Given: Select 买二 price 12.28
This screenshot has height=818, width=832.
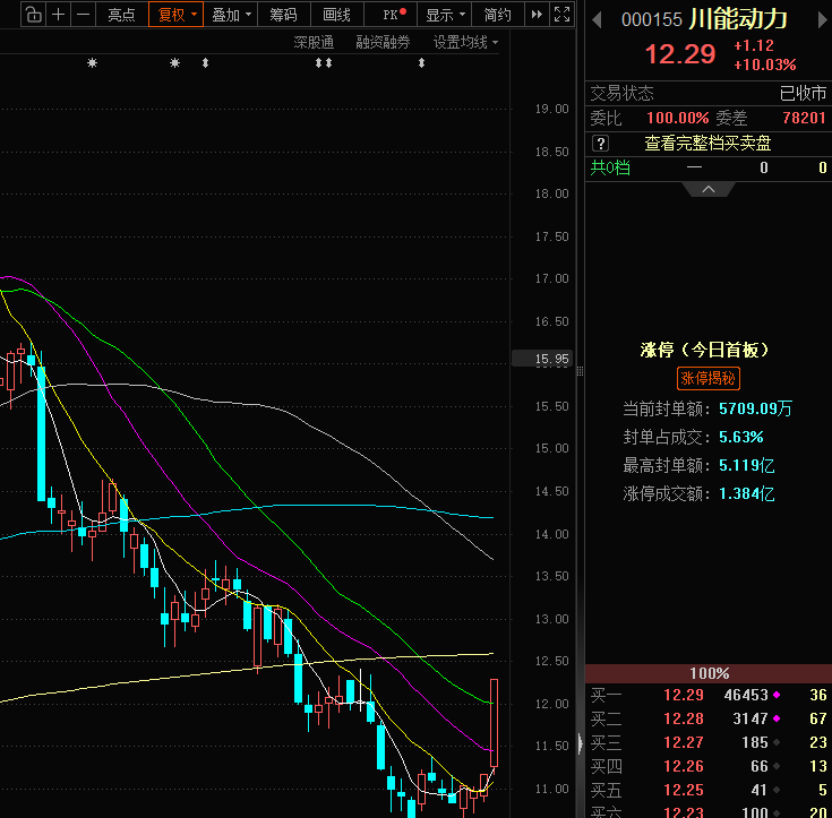Looking at the screenshot, I should (683, 719).
